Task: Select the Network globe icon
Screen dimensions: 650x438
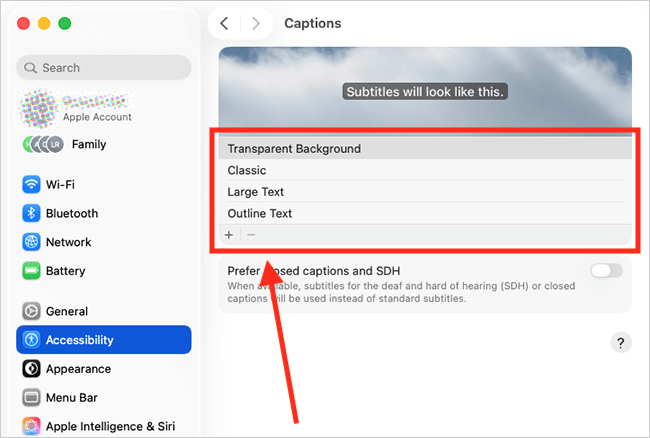Action: pyautogui.click(x=31, y=242)
